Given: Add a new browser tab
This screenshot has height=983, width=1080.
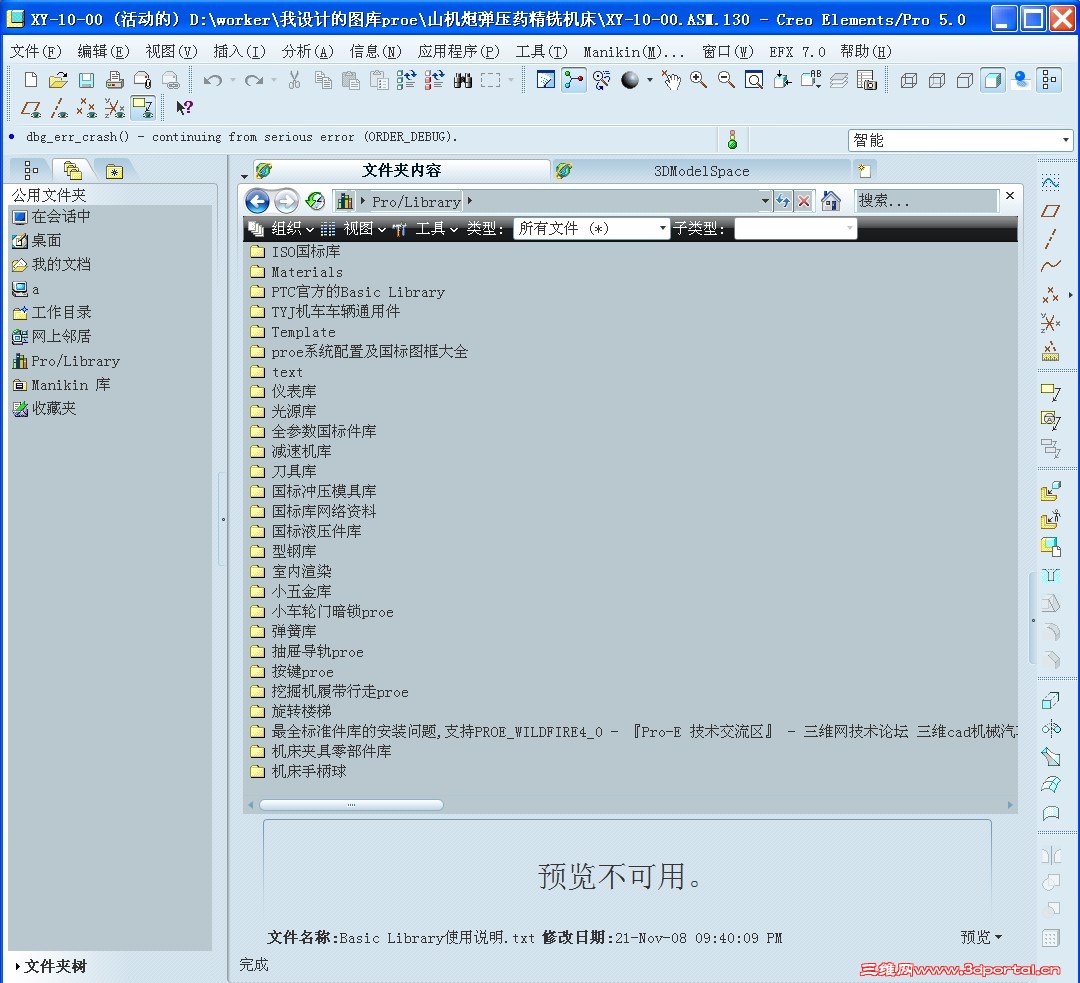Looking at the screenshot, I should (864, 170).
